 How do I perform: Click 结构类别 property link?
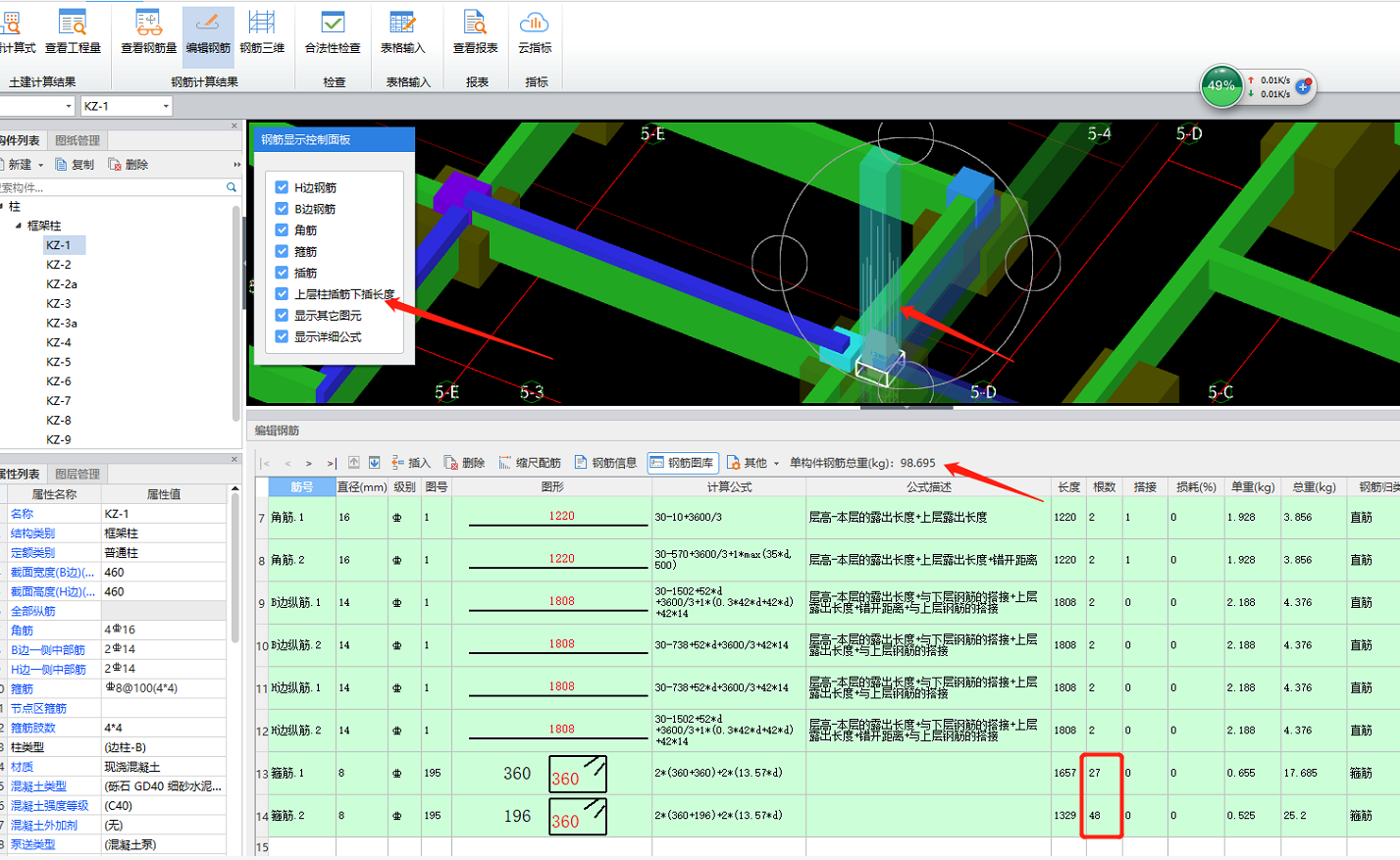click(x=32, y=533)
